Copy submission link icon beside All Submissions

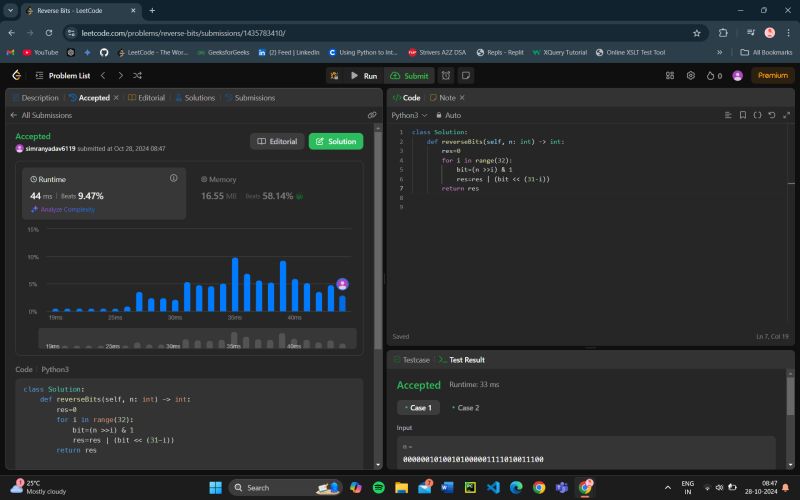(372, 115)
